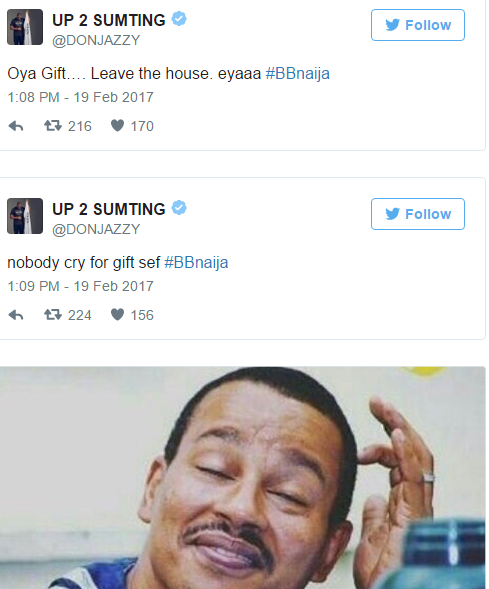Screen dimensions: 489x589
Task: Like the tweet with 156 likes
Action: pyautogui.click(x=117, y=314)
